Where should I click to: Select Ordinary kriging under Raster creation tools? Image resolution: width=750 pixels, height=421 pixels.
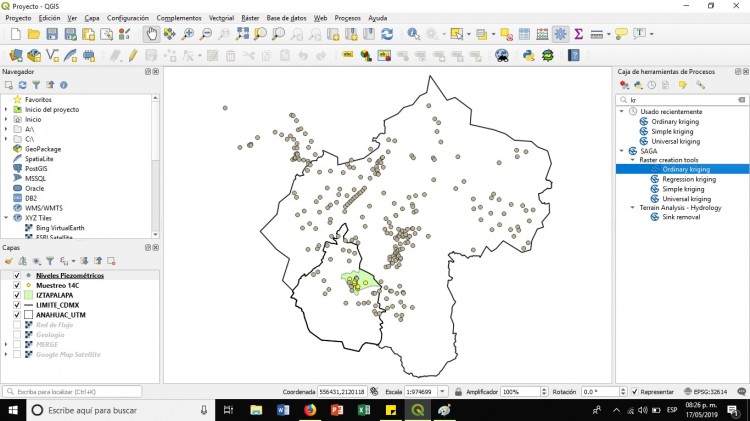(x=686, y=169)
